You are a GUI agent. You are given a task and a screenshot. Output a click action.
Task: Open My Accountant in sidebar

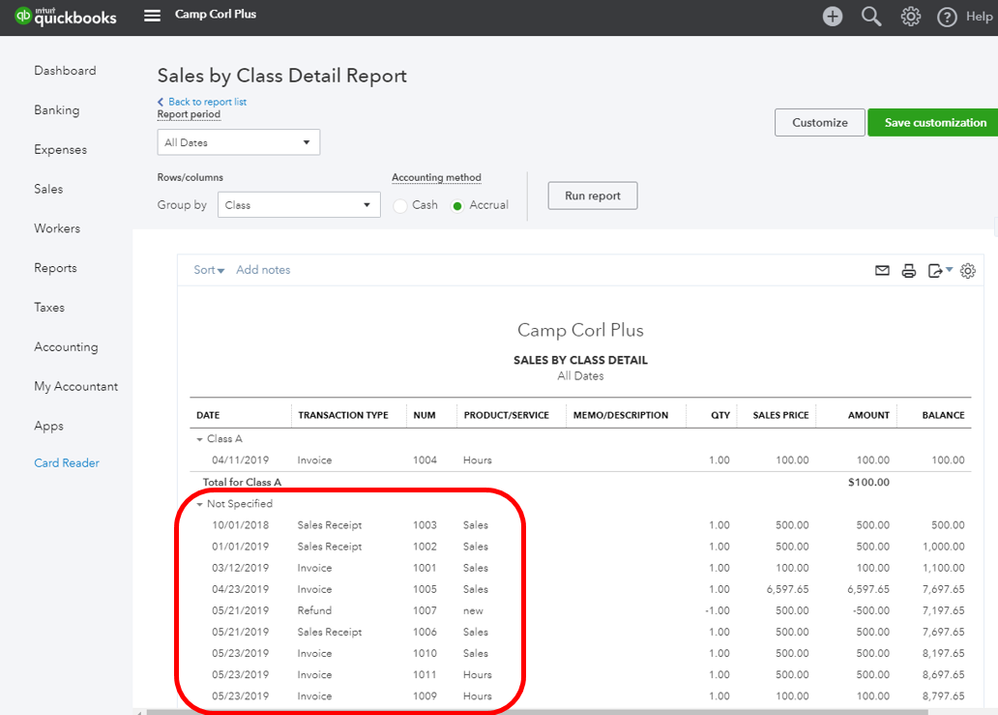tap(76, 386)
